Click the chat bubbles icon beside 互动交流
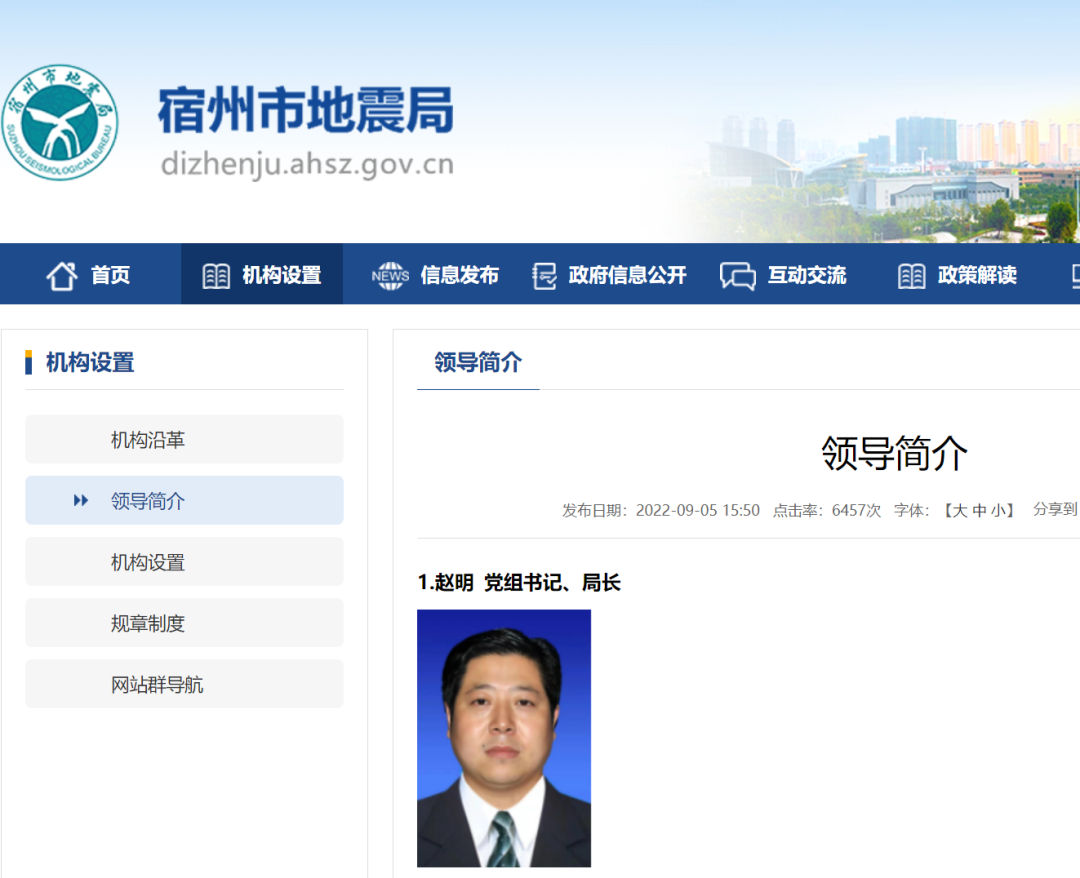The width and height of the screenshot is (1080, 878). pos(738,276)
